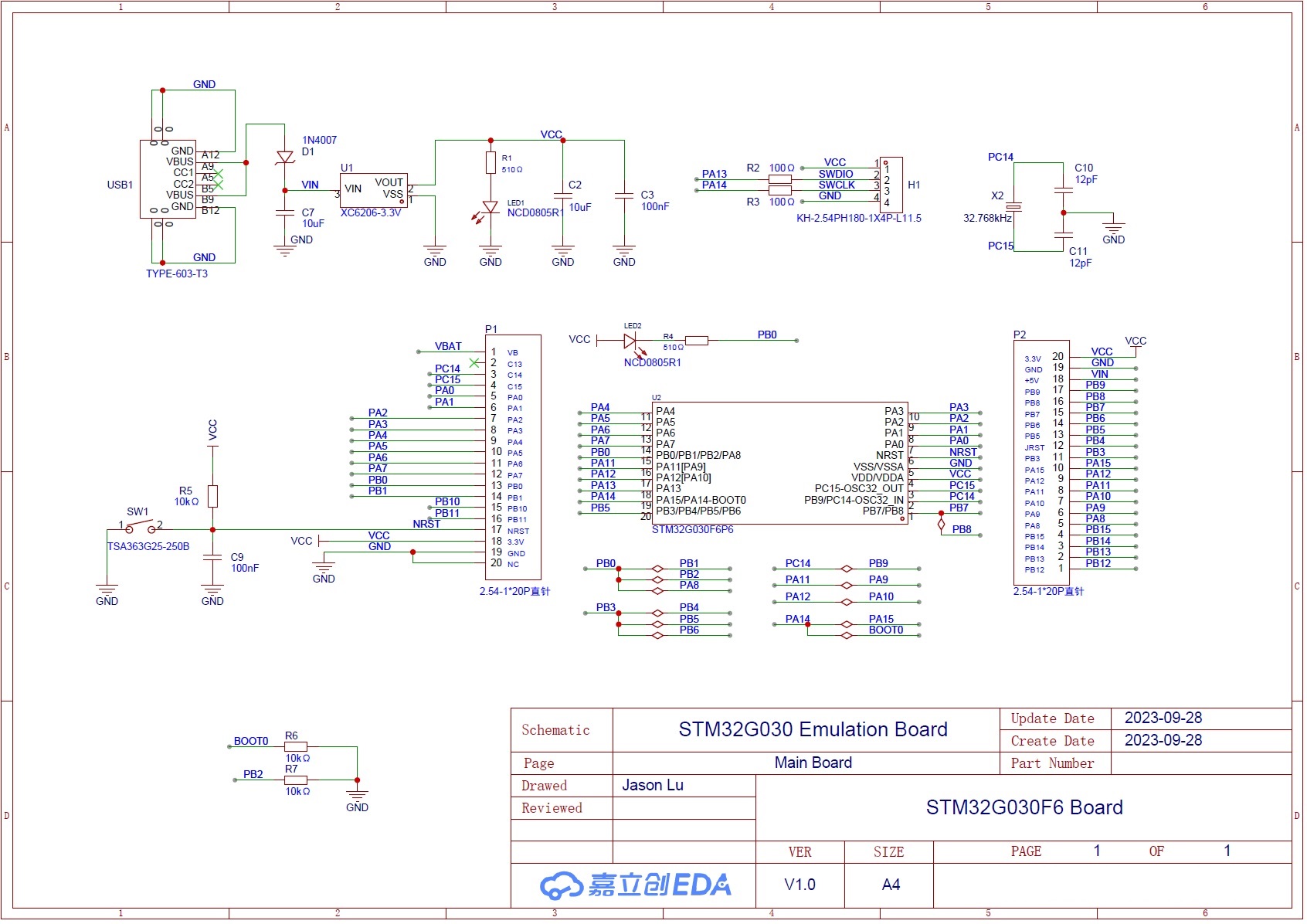This screenshot has height=924, width=1307.
Task: Select capacitor C11 symbol
Action: pyautogui.click(x=1064, y=234)
